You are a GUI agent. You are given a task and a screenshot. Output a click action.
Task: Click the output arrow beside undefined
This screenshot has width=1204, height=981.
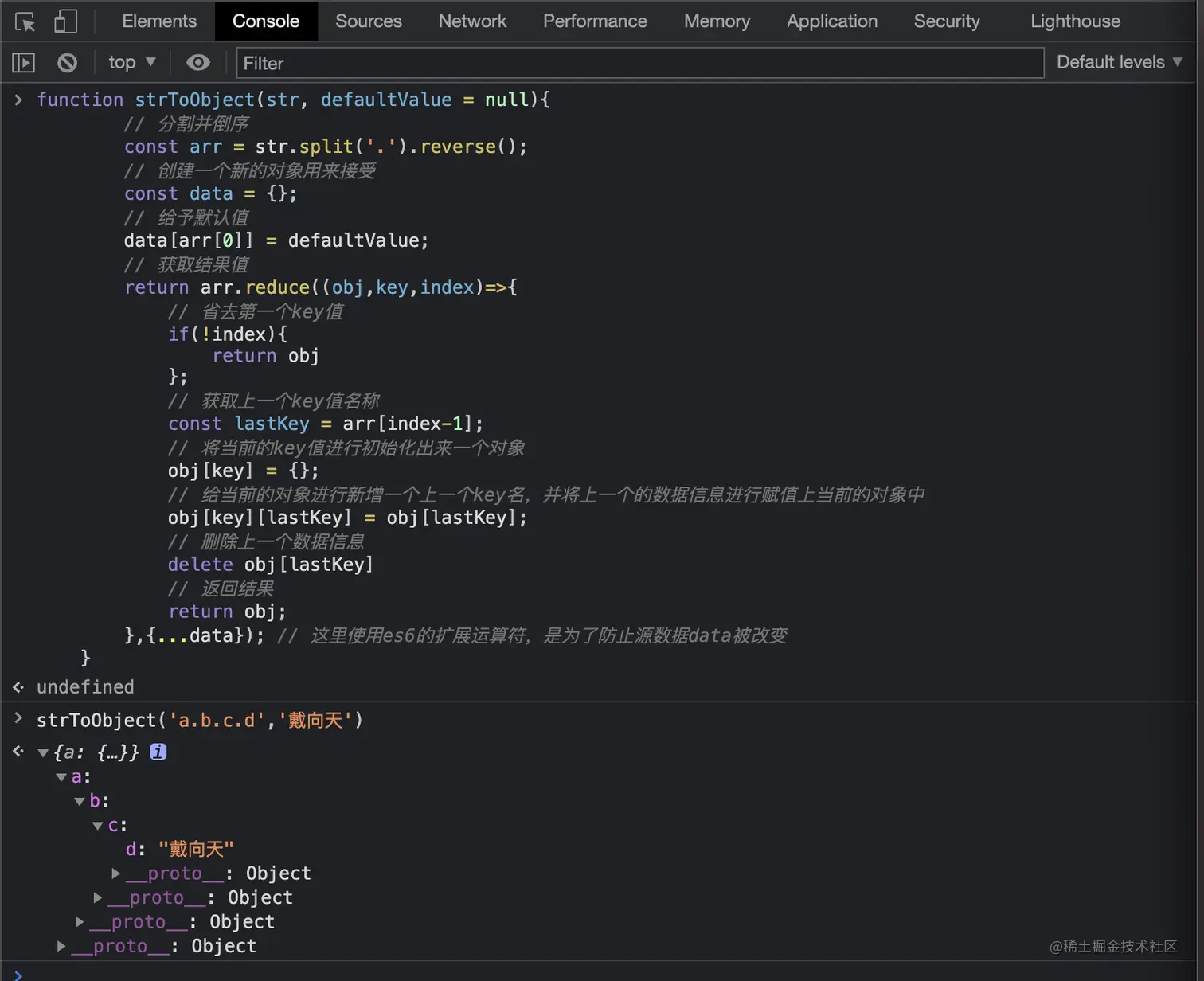tap(18, 687)
